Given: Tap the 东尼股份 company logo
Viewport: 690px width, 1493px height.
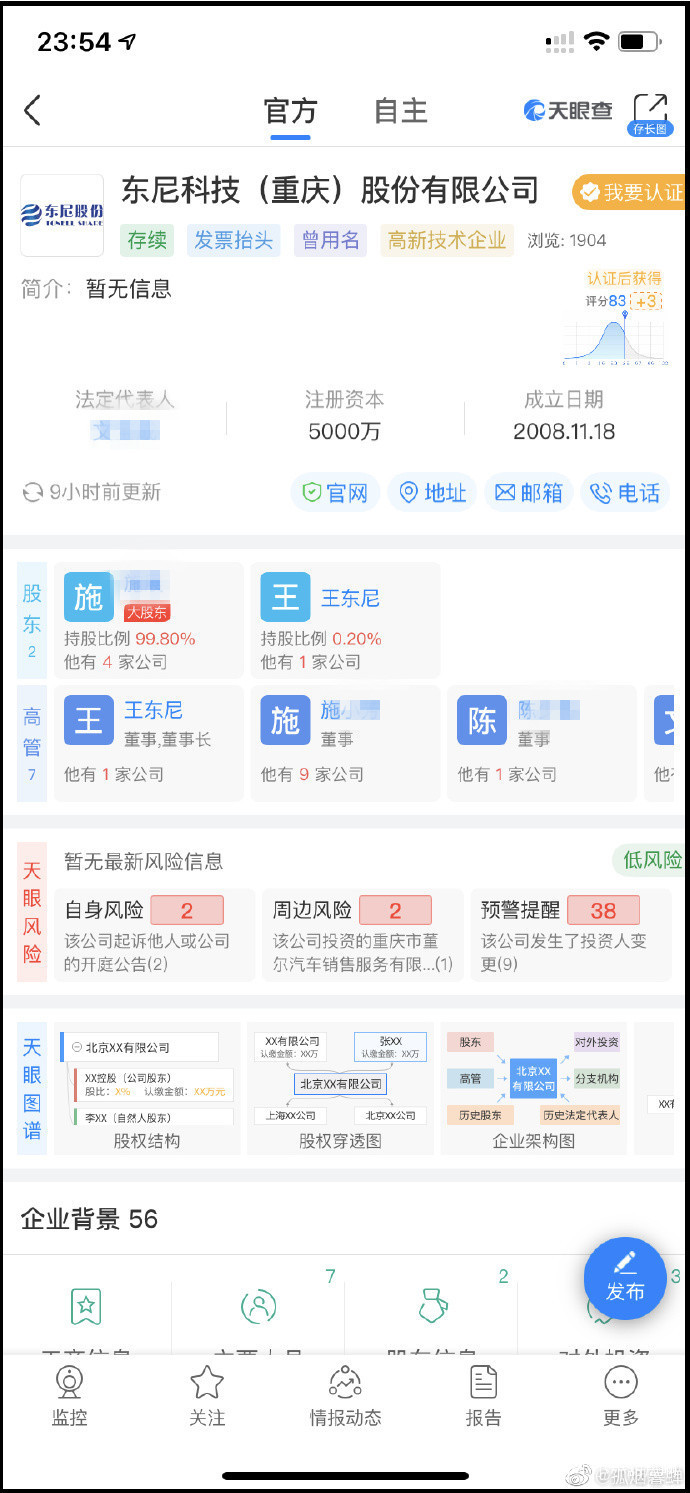Looking at the screenshot, I should click(62, 215).
